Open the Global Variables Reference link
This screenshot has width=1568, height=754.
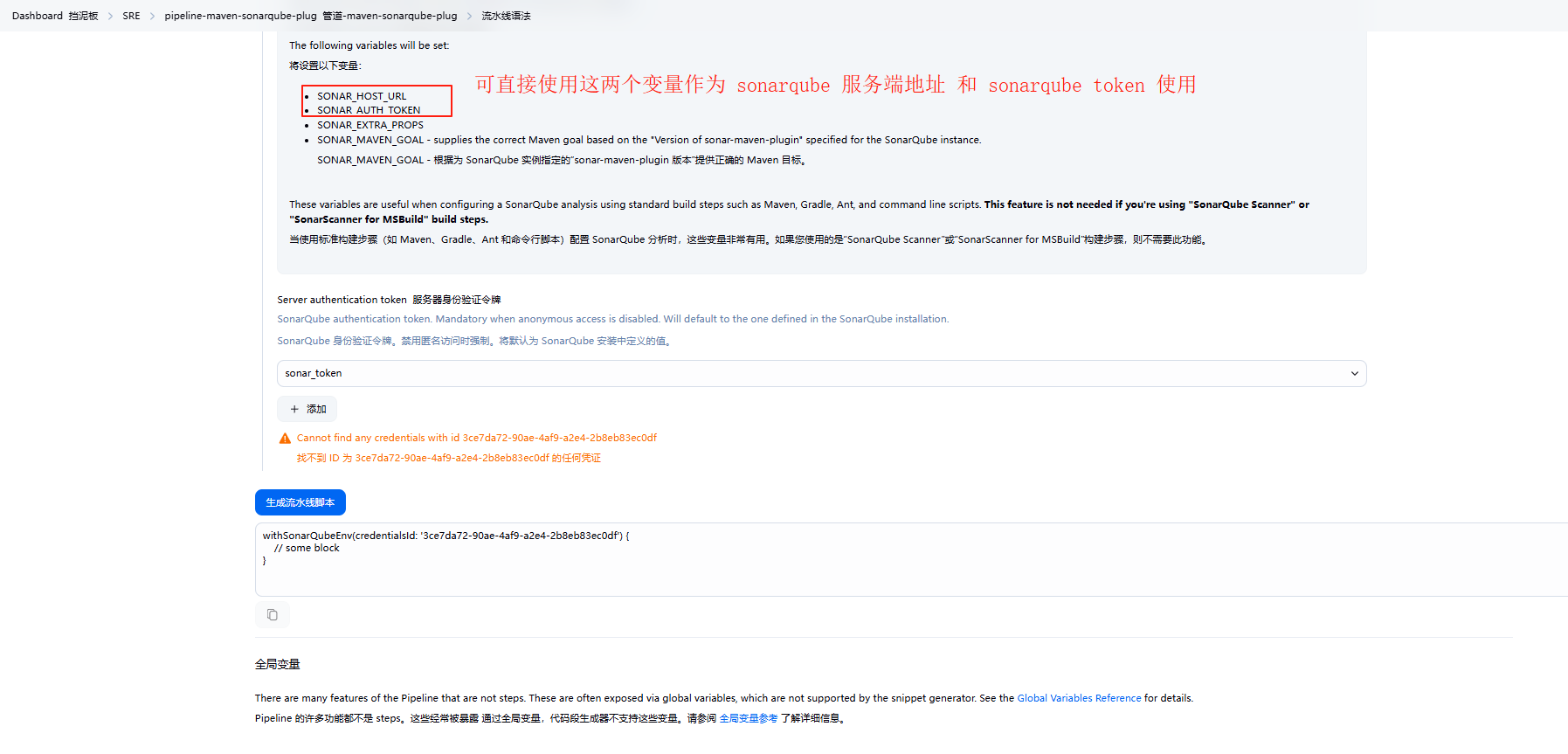tap(1079, 698)
